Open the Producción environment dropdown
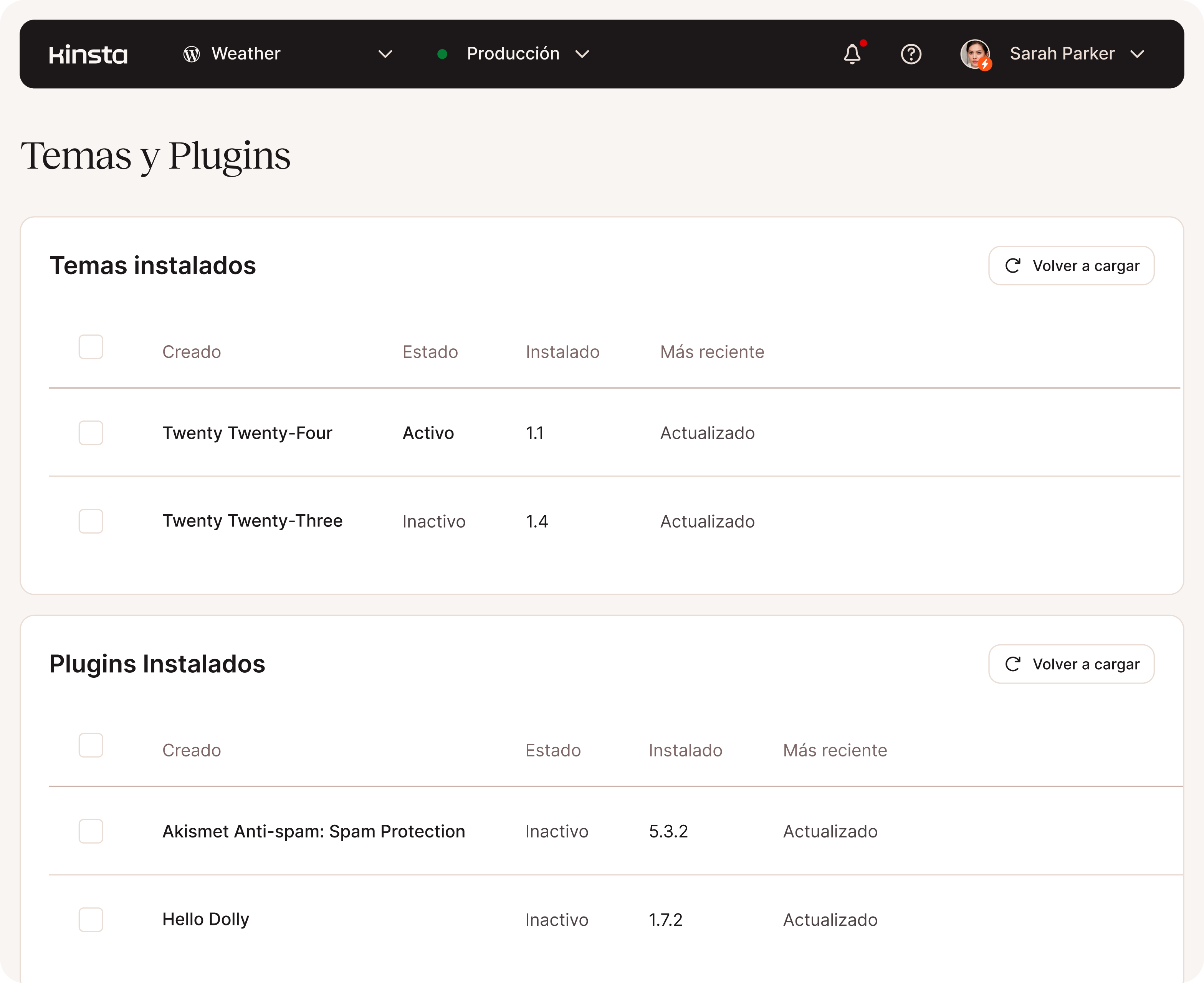Viewport: 1204px width, 983px height. [x=582, y=55]
